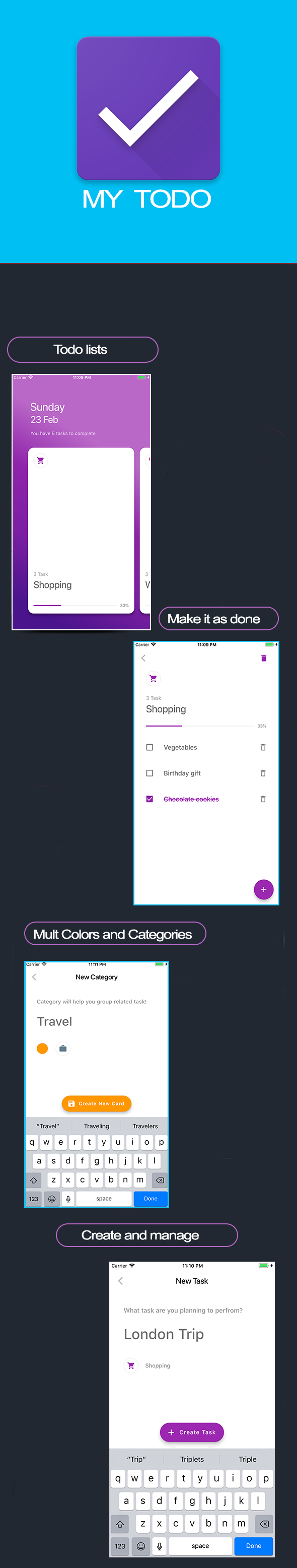Delete the Birthday gift task
The width and height of the screenshot is (297, 1568).
263,773
